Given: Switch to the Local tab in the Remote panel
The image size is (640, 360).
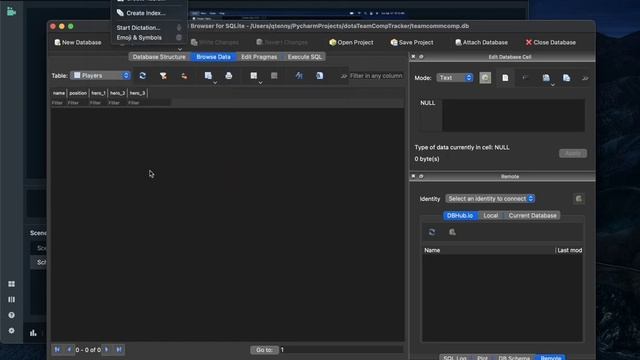Looking at the screenshot, I should point(491,216).
